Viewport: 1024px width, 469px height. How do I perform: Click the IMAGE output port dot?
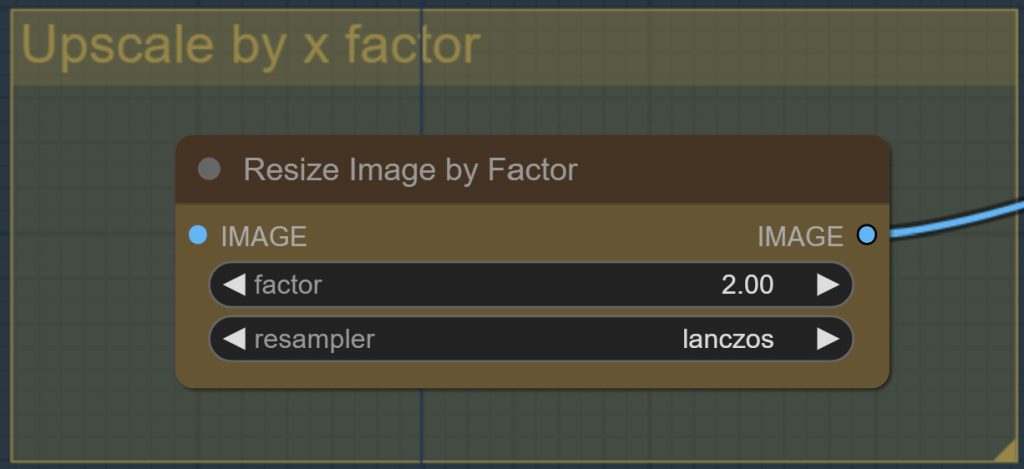click(x=867, y=235)
